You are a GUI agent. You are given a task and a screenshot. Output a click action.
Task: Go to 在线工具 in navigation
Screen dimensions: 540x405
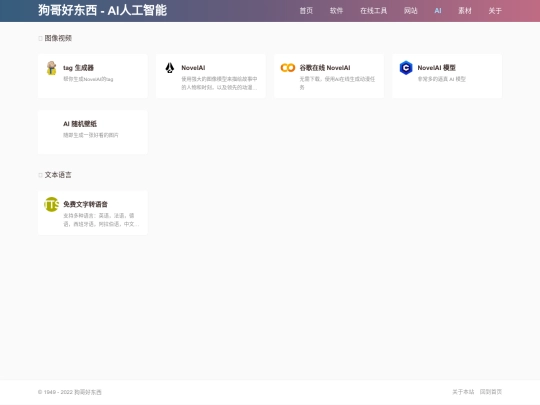click(x=373, y=11)
